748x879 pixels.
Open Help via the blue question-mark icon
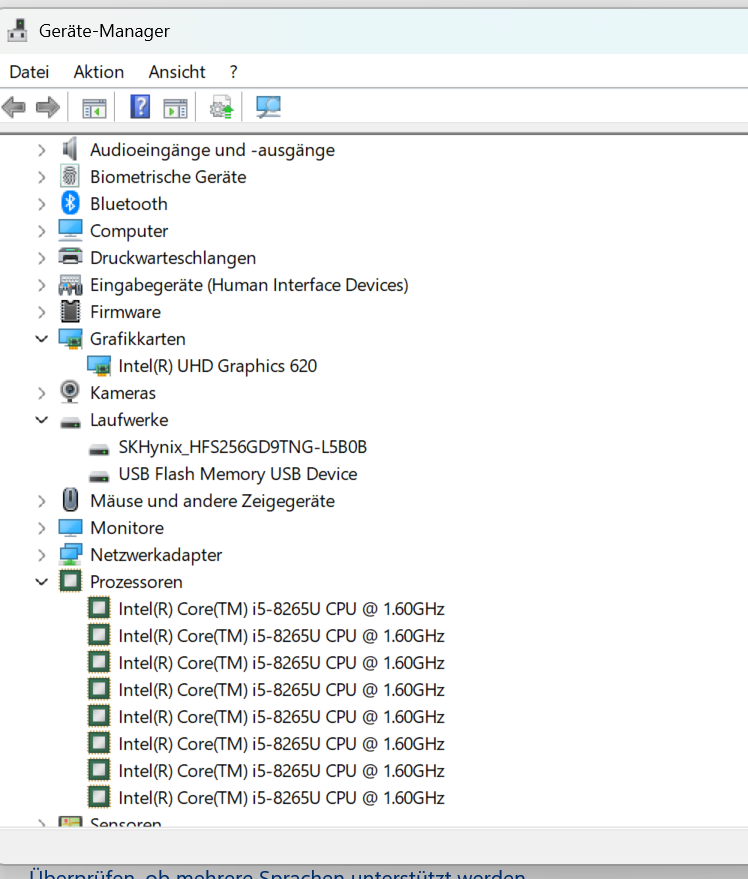click(140, 107)
